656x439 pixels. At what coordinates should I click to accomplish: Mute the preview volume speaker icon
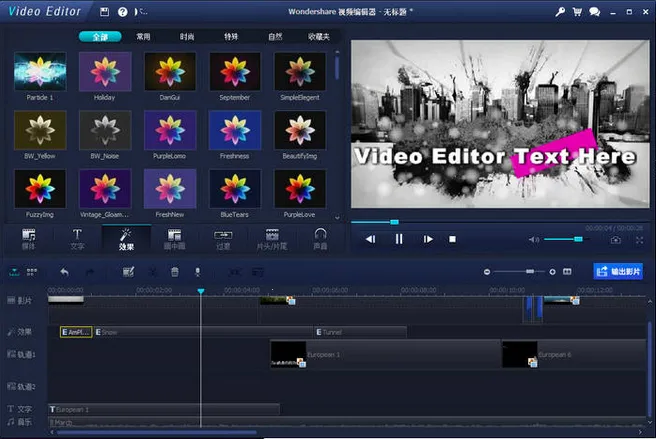[534, 239]
